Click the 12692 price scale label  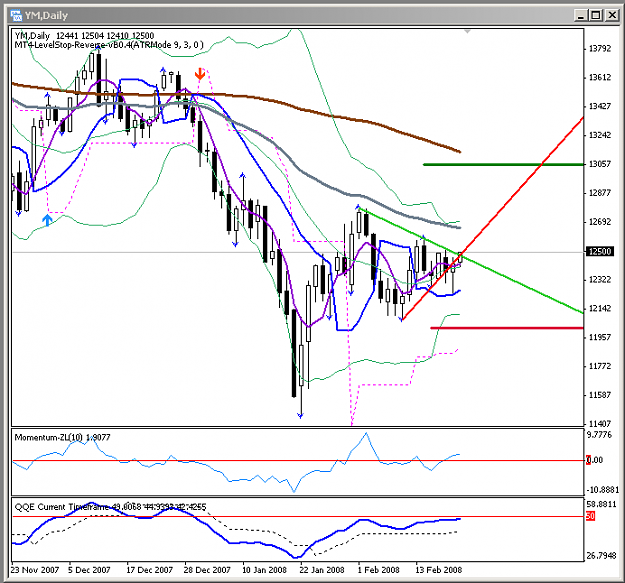pyautogui.click(x=599, y=222)
